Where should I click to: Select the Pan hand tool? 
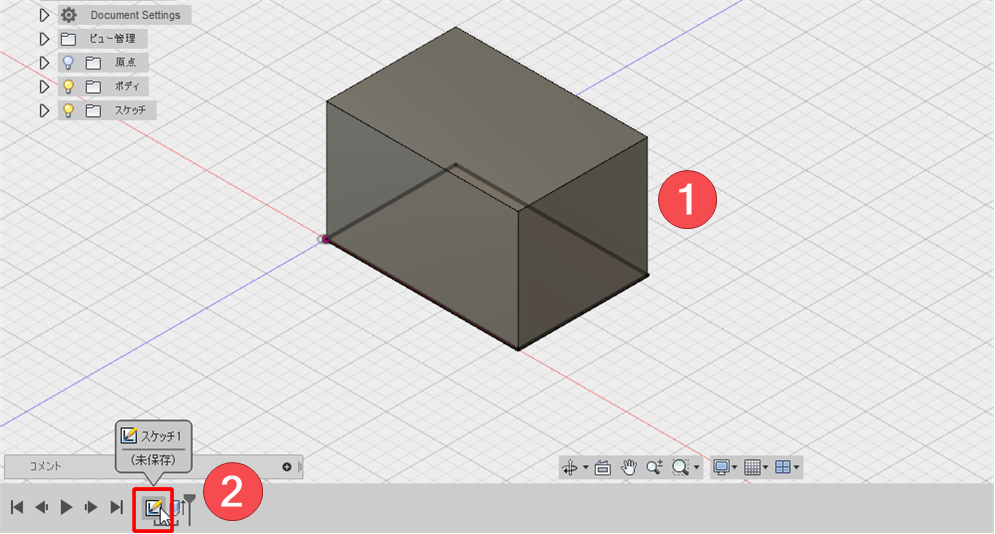(x=629, y=468)
